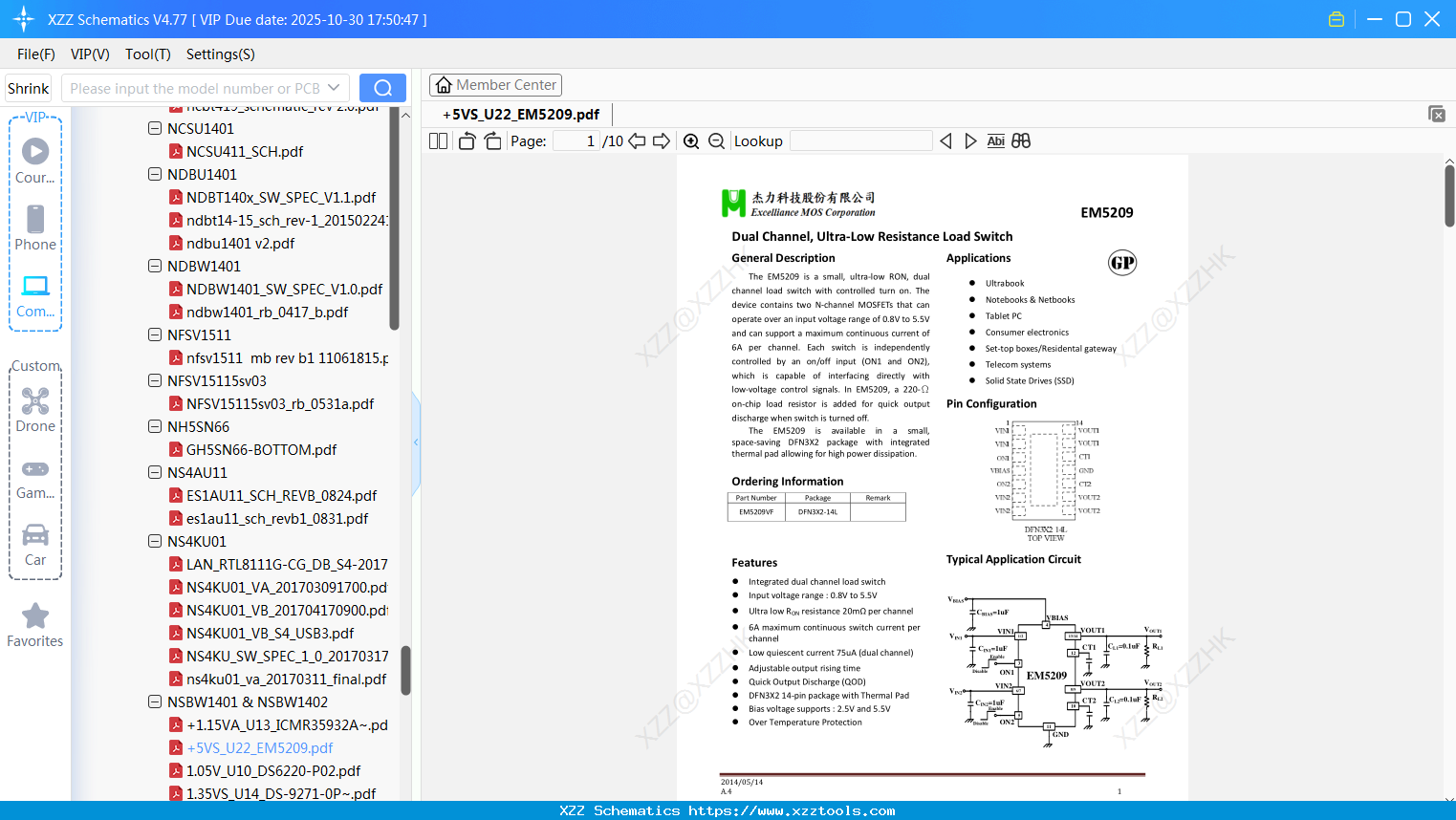Click the page number field
1456x820 pixels.
pyautogui.click(x=576, y=141)
